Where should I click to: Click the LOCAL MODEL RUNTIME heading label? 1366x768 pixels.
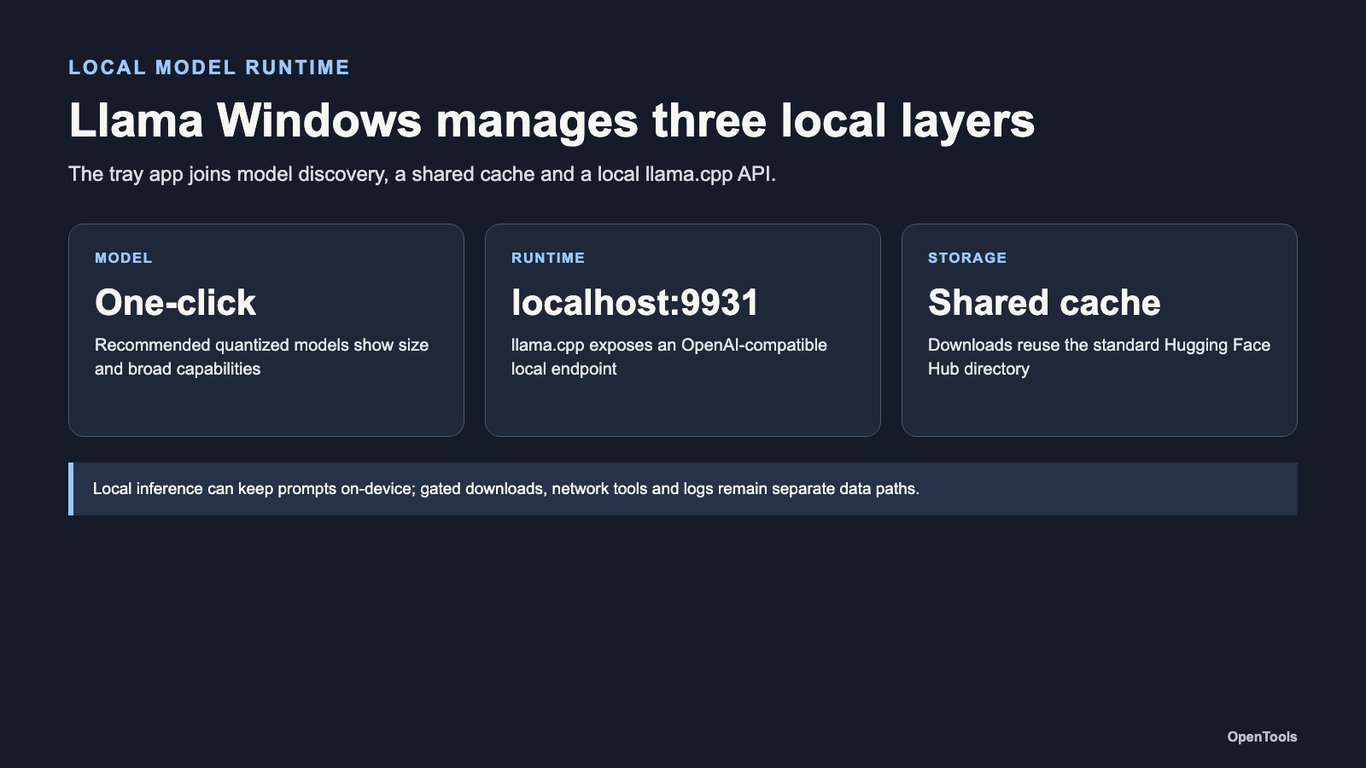pyautogui.click(x=209, y=67)
